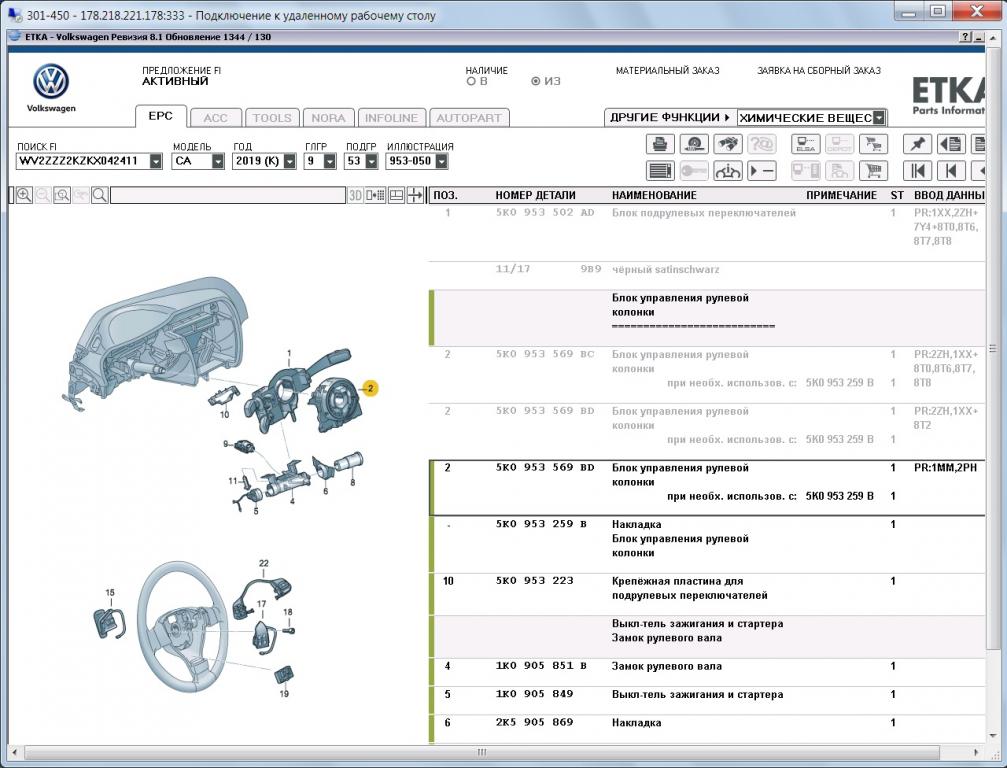
Task: Open the ГЛГР main group dropdown
Action: (329, 161)
